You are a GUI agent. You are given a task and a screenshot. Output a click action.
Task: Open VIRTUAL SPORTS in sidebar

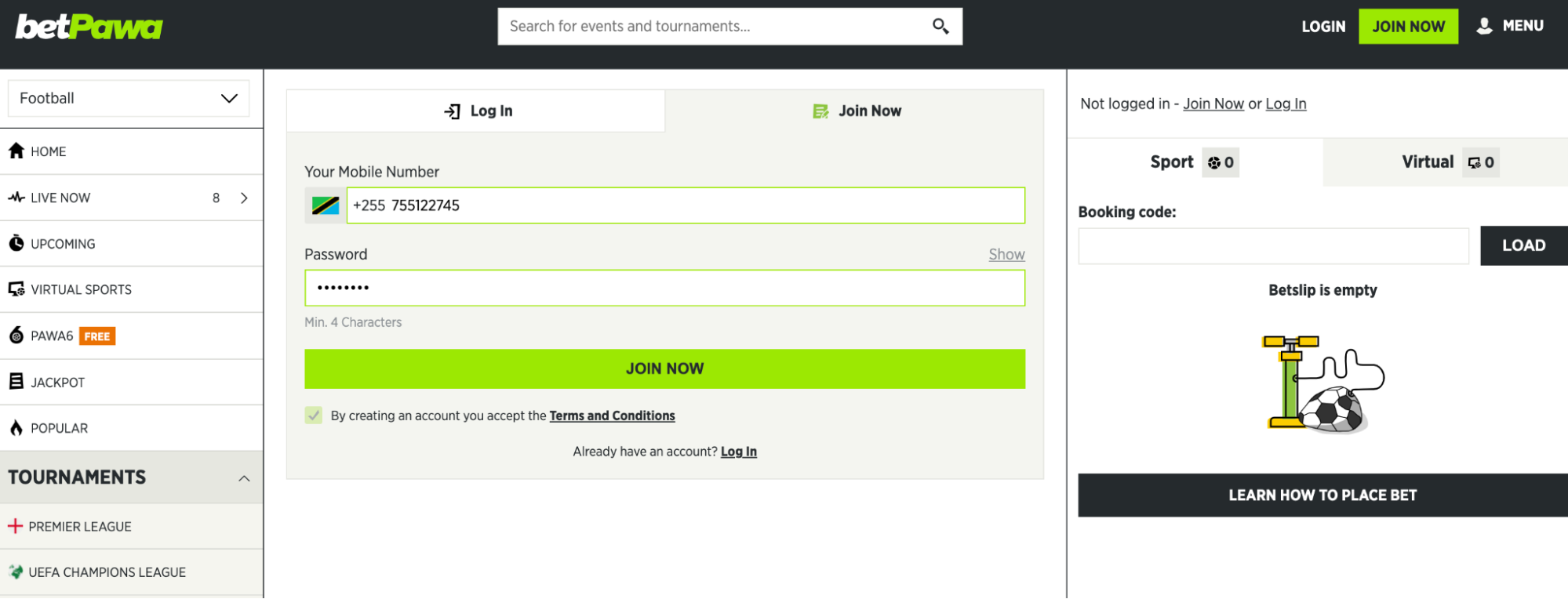(x=132, y=290)
